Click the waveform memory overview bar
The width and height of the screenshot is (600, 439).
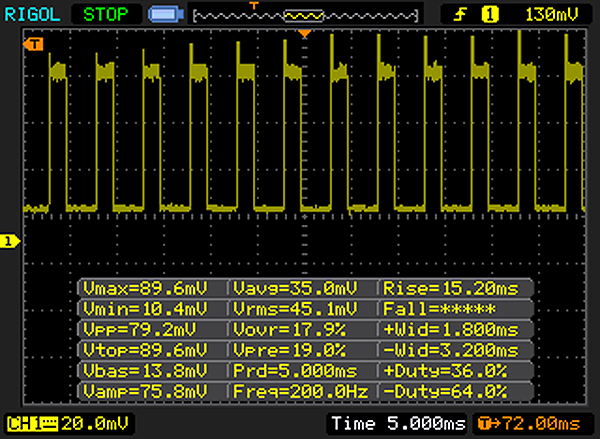[x=305, y=16]
